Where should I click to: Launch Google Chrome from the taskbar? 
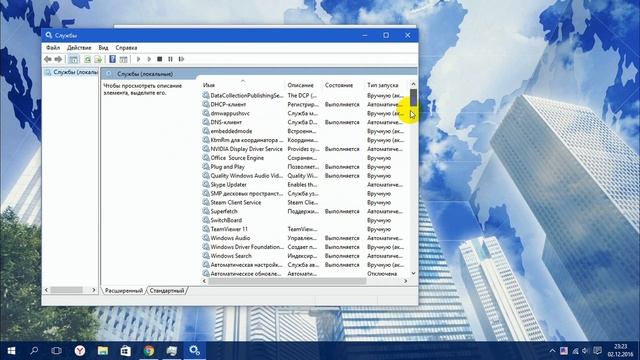[x=149, y=351]
